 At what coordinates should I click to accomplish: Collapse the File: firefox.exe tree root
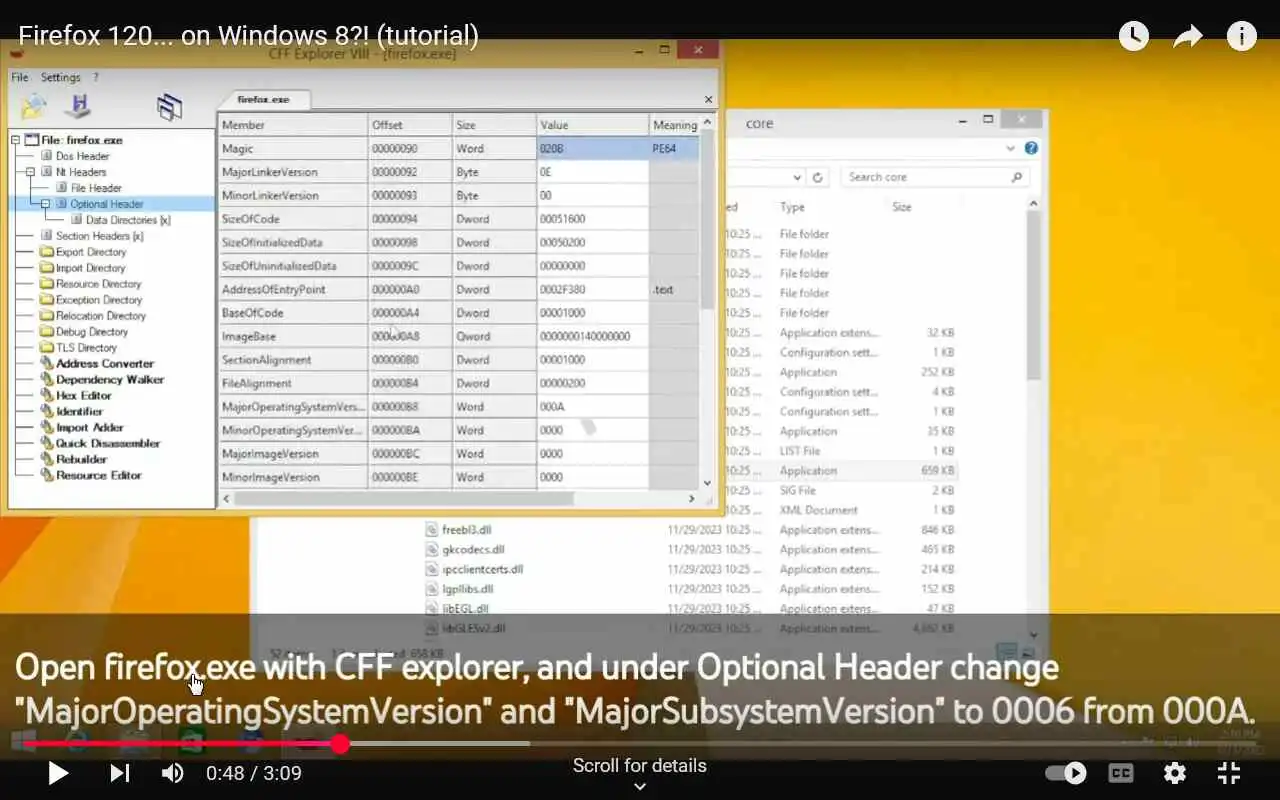point(16,140)
